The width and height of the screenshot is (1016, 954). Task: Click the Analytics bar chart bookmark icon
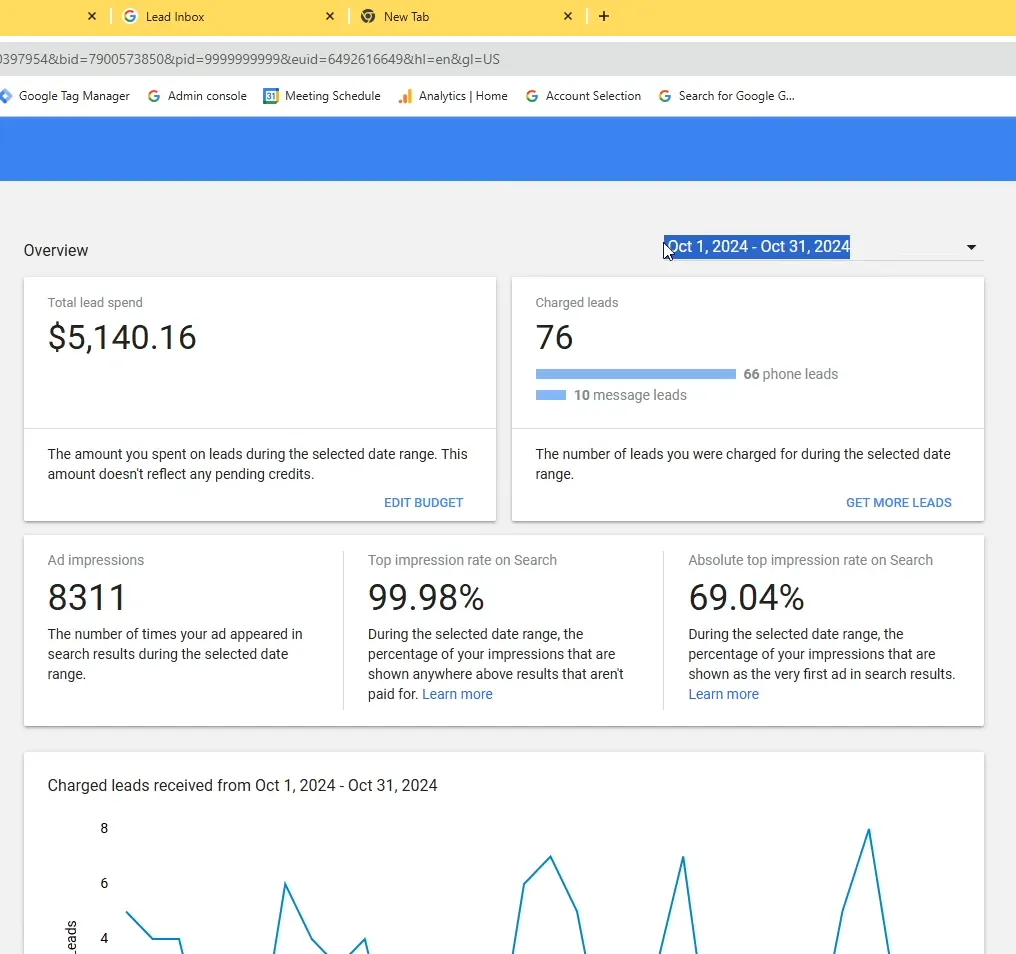pyautogui.click(x=405, y=97)
